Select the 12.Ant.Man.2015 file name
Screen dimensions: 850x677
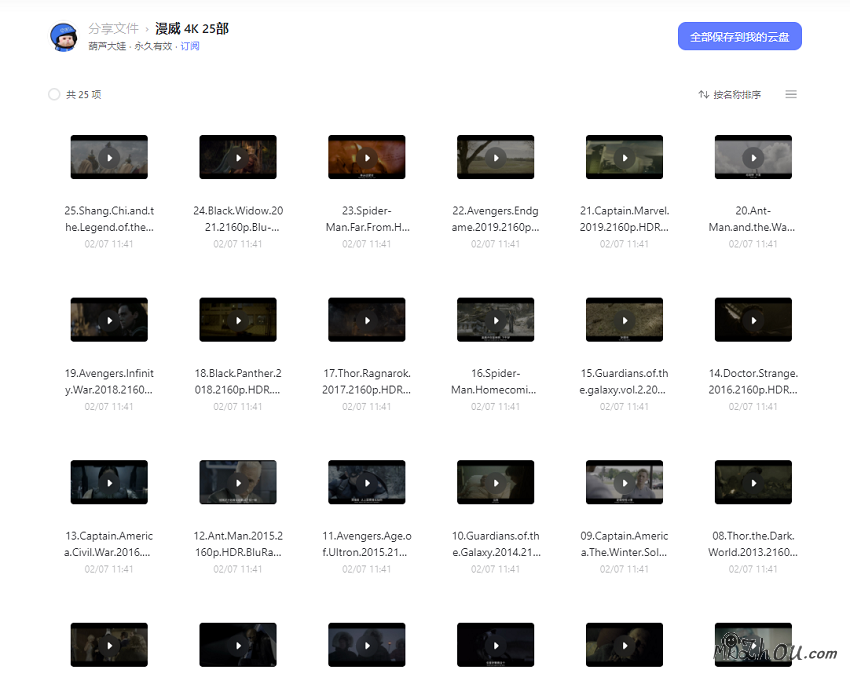coord(238,544)
